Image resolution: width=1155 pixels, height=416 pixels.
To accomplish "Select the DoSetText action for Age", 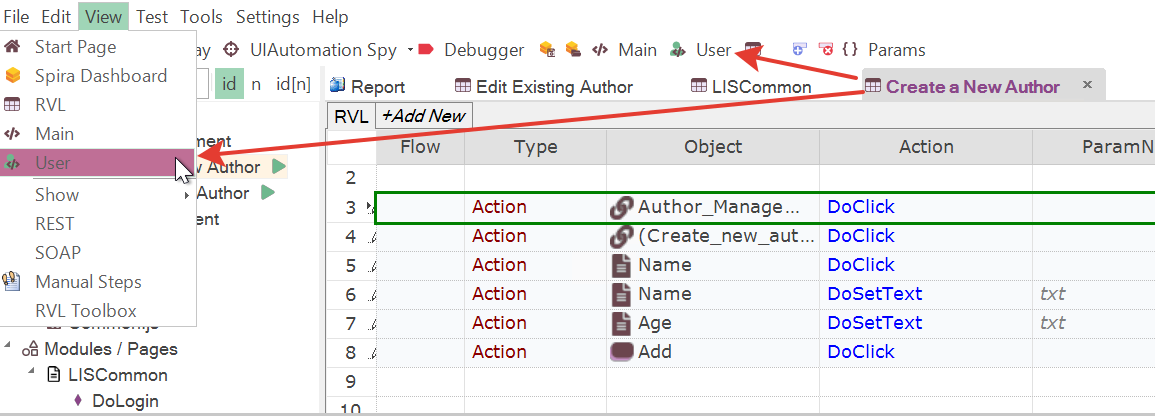I will (x=875, y=322).
